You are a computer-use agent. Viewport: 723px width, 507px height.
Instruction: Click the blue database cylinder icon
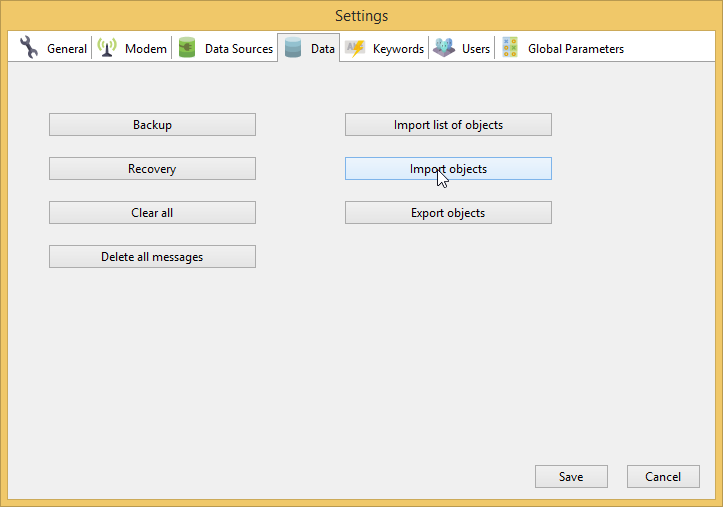click(x=293, y=47)
